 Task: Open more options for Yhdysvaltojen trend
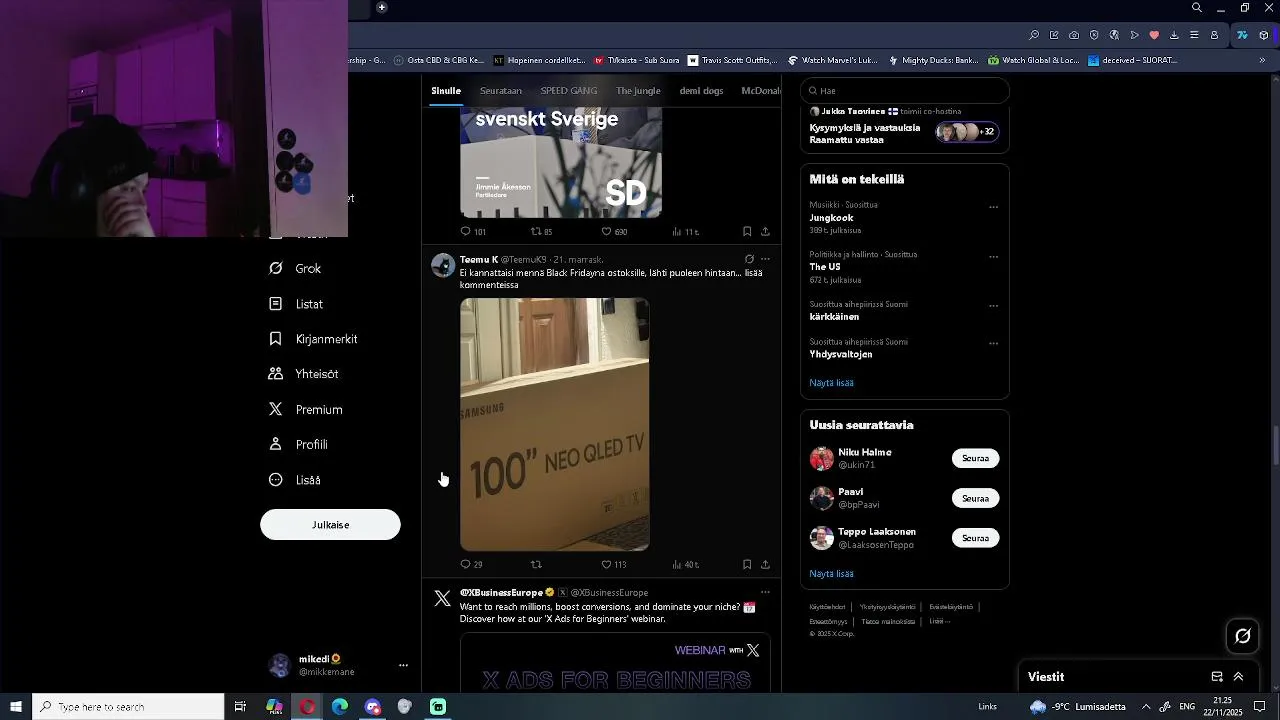(993, 343)
